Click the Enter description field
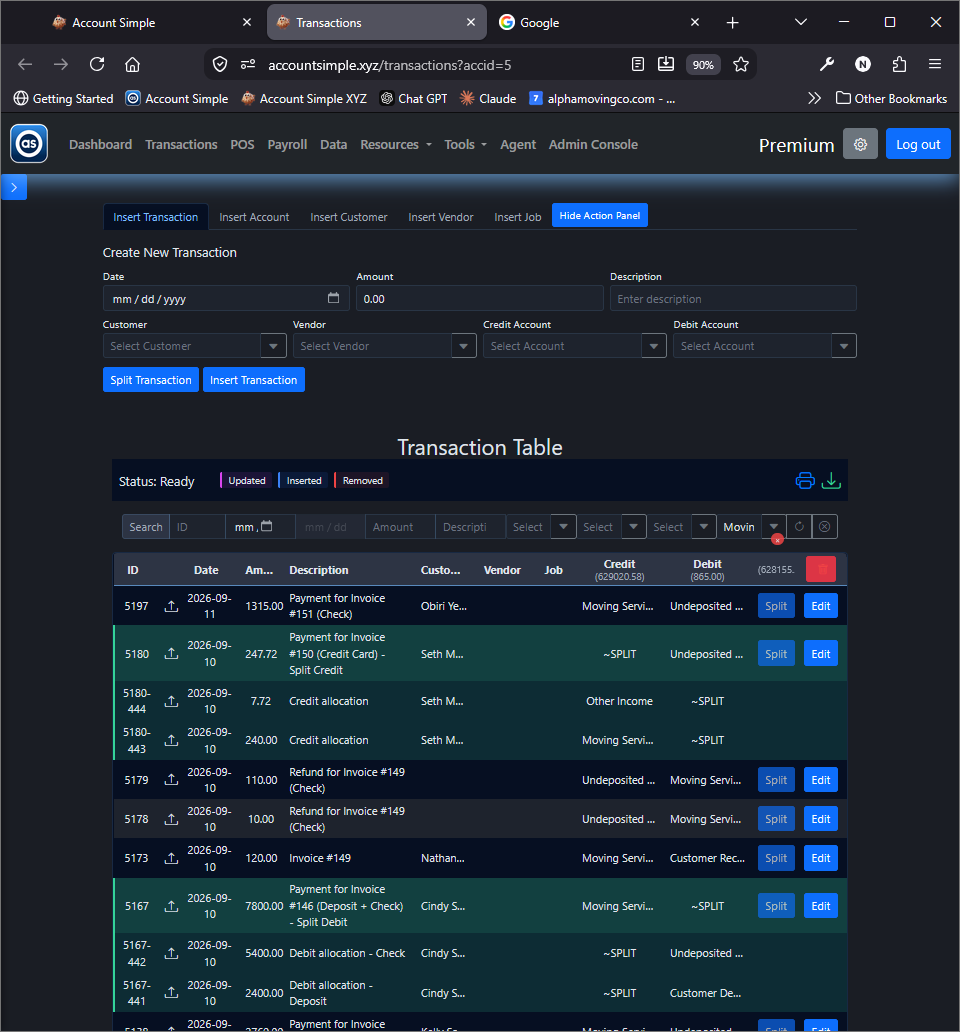The height and width of the screenshot is (1032, 960). (x=733, y=298)
